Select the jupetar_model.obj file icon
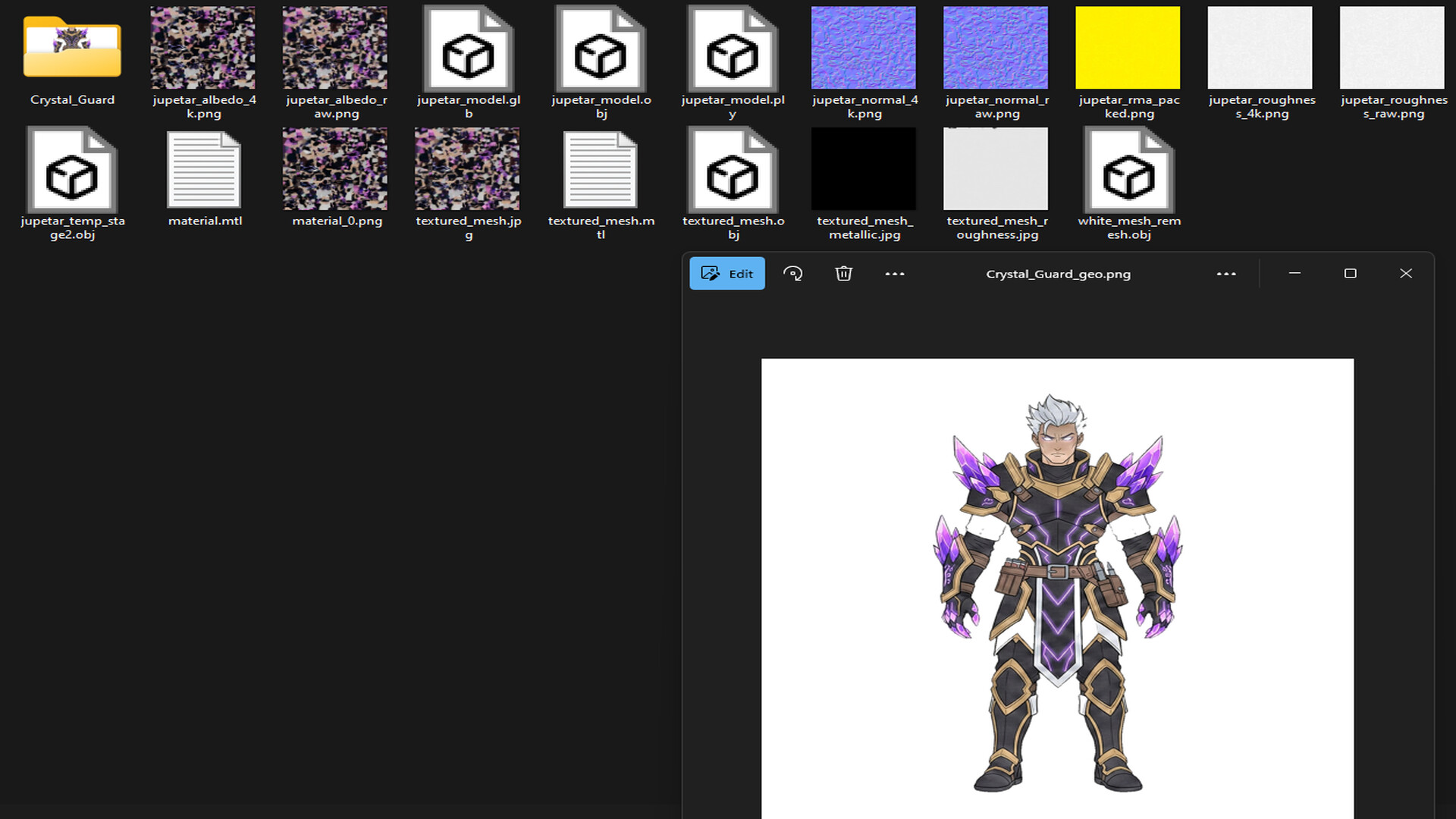Image resolution: width=1456 pixels, height=819 pixels. pos(600,48)
